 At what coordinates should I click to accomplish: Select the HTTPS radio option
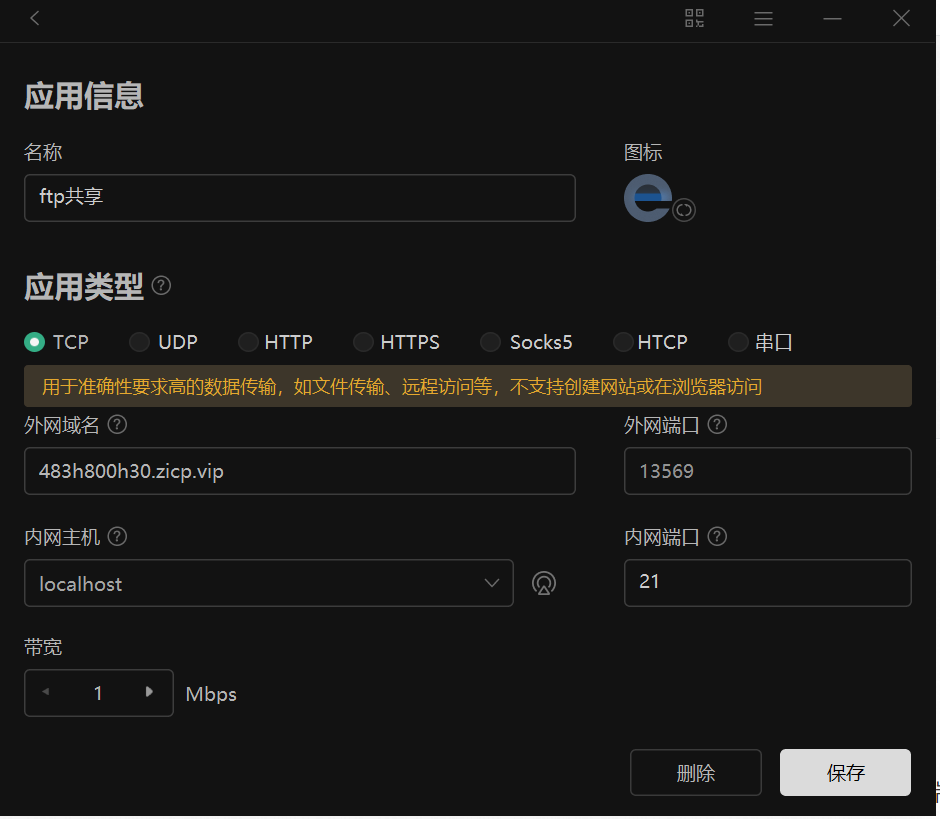click(x=363, y=342)
